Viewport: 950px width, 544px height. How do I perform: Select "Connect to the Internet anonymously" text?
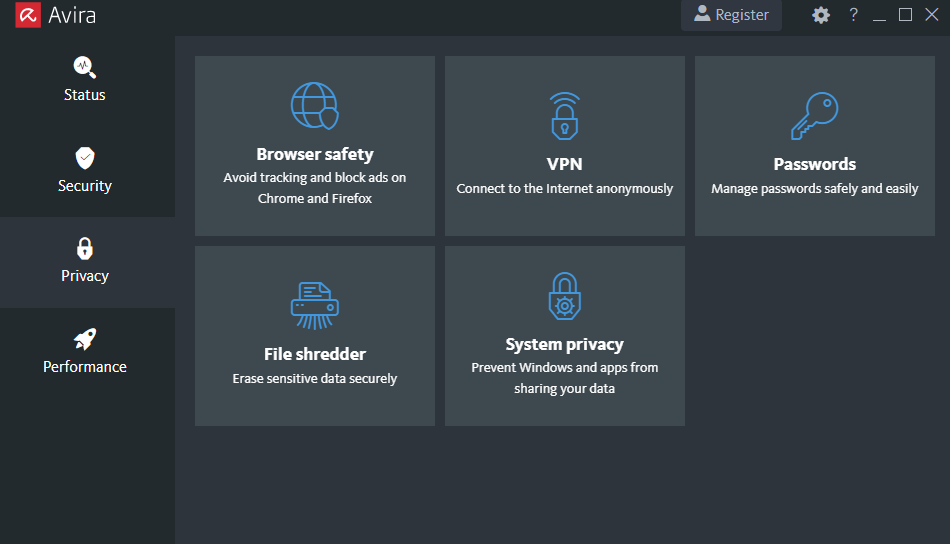click(x=565, y=189)
